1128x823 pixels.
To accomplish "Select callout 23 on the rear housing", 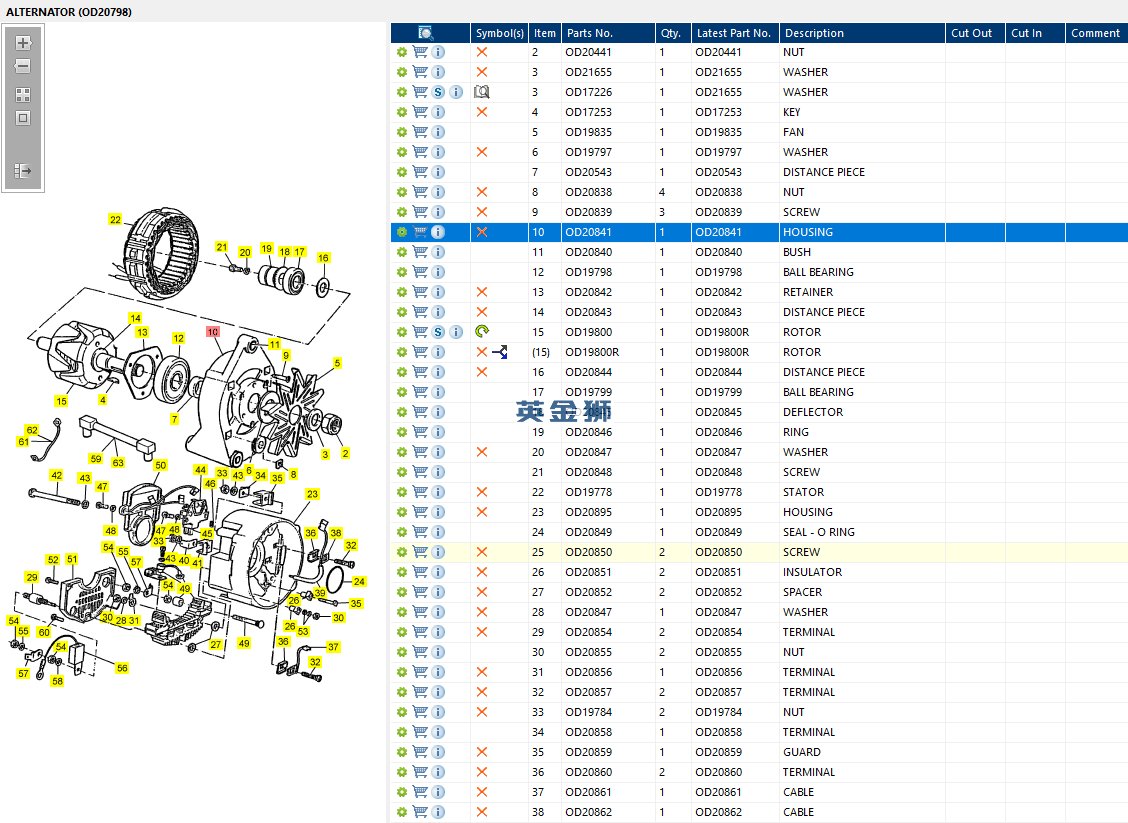I will click(312, 494).
